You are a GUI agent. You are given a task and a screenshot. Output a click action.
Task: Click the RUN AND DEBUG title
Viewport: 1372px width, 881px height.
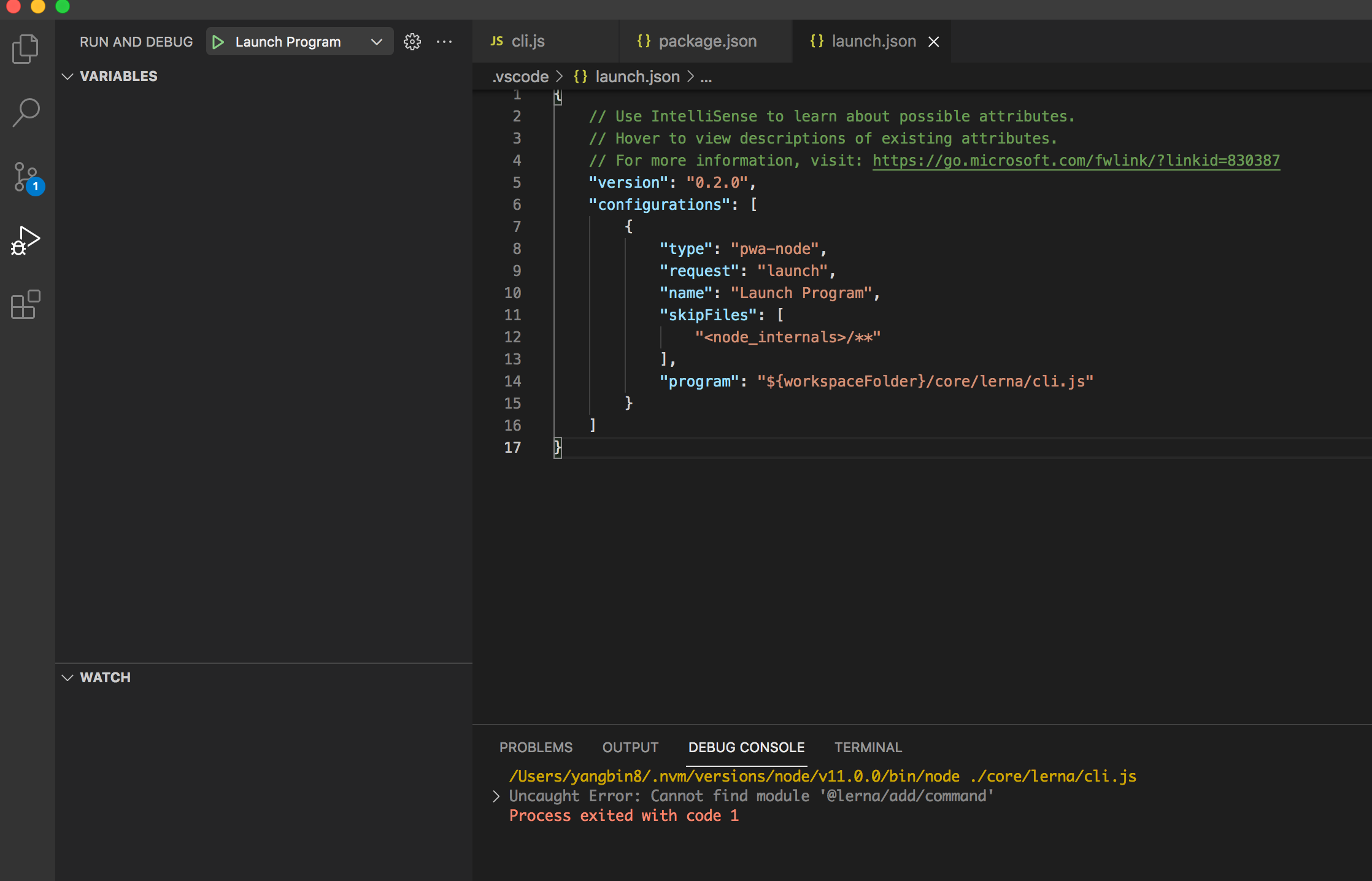click(x=136, y=42)
